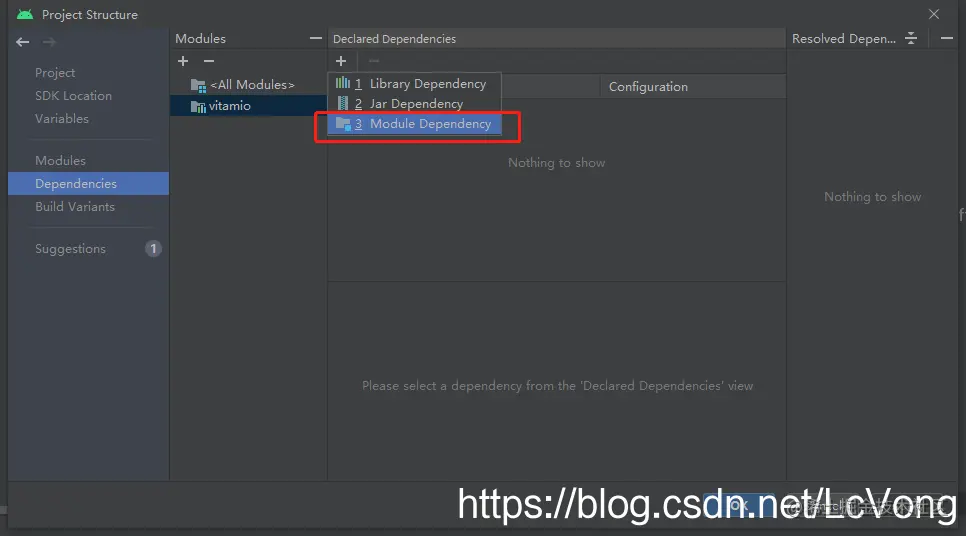This screenshot has height=536, width=966.
Task: Select <All Modules> in tree
Action: [252, 84]
